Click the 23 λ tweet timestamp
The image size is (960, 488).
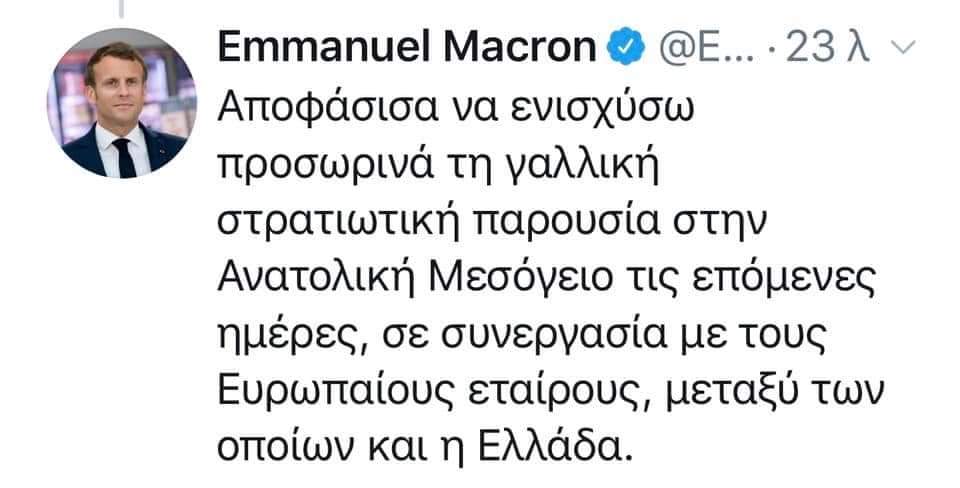click(827, 47)
